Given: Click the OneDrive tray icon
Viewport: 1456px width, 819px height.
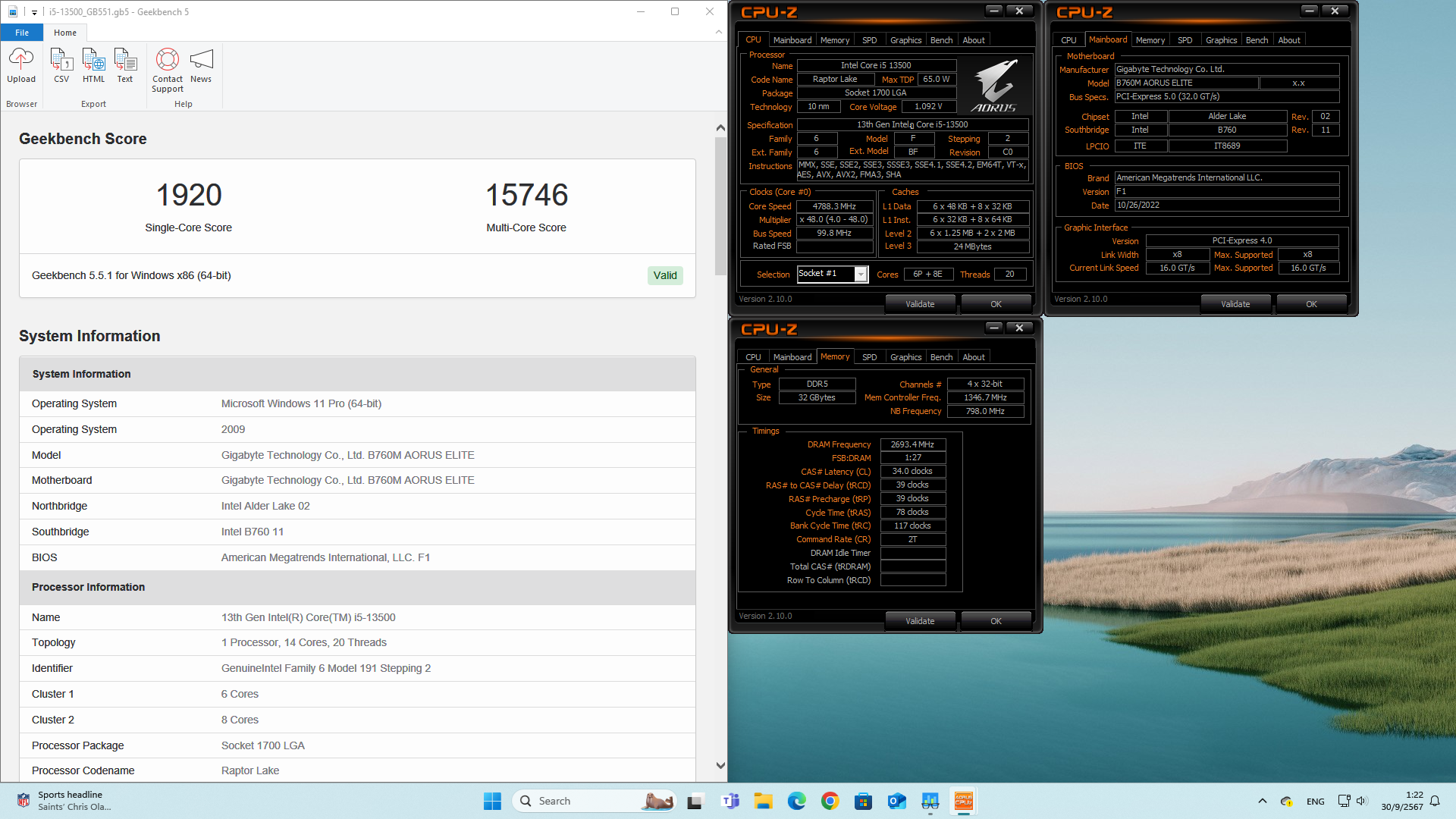Looking at the screenshot, I should click(x=1286, y=801).
